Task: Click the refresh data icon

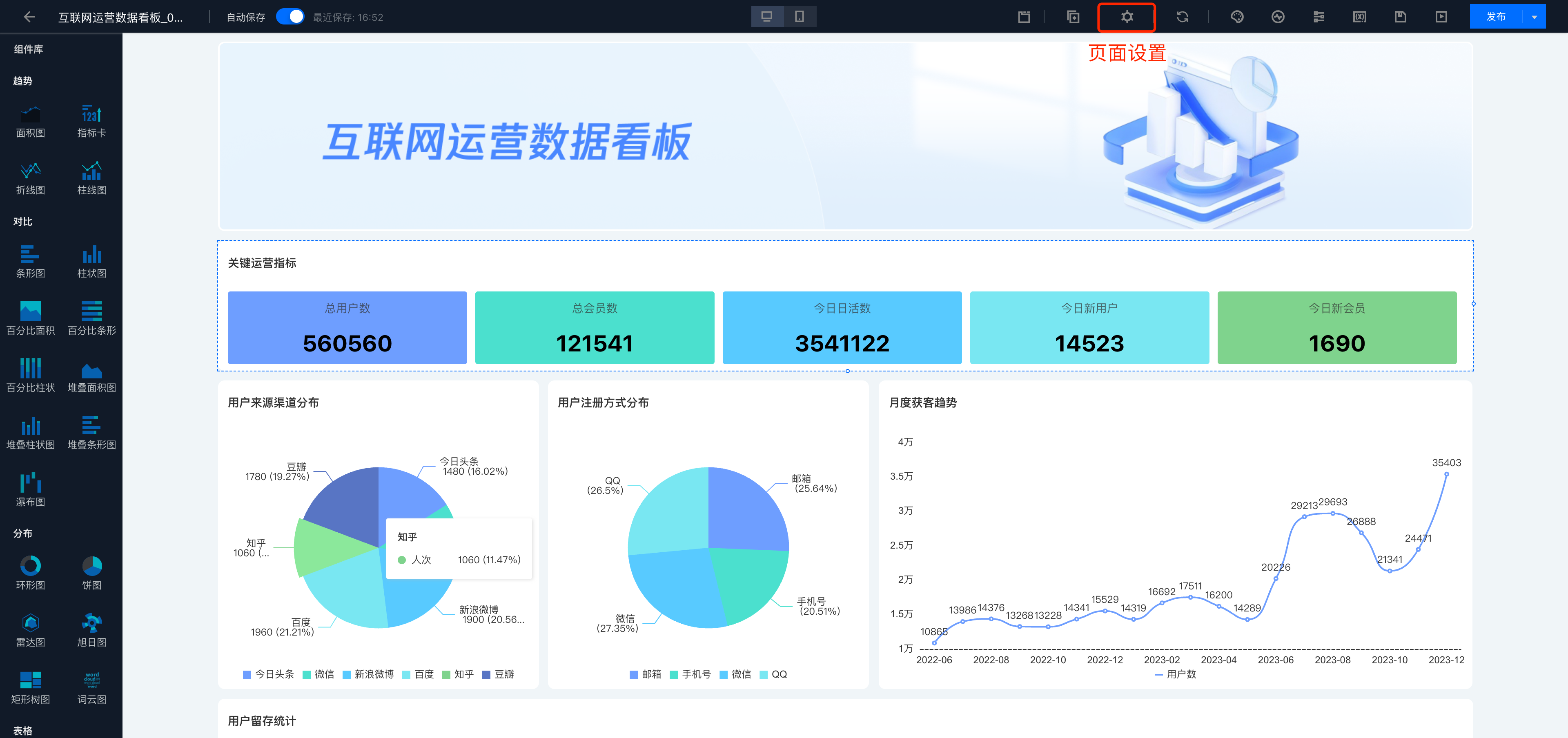Action: (x=1182, y=17)
